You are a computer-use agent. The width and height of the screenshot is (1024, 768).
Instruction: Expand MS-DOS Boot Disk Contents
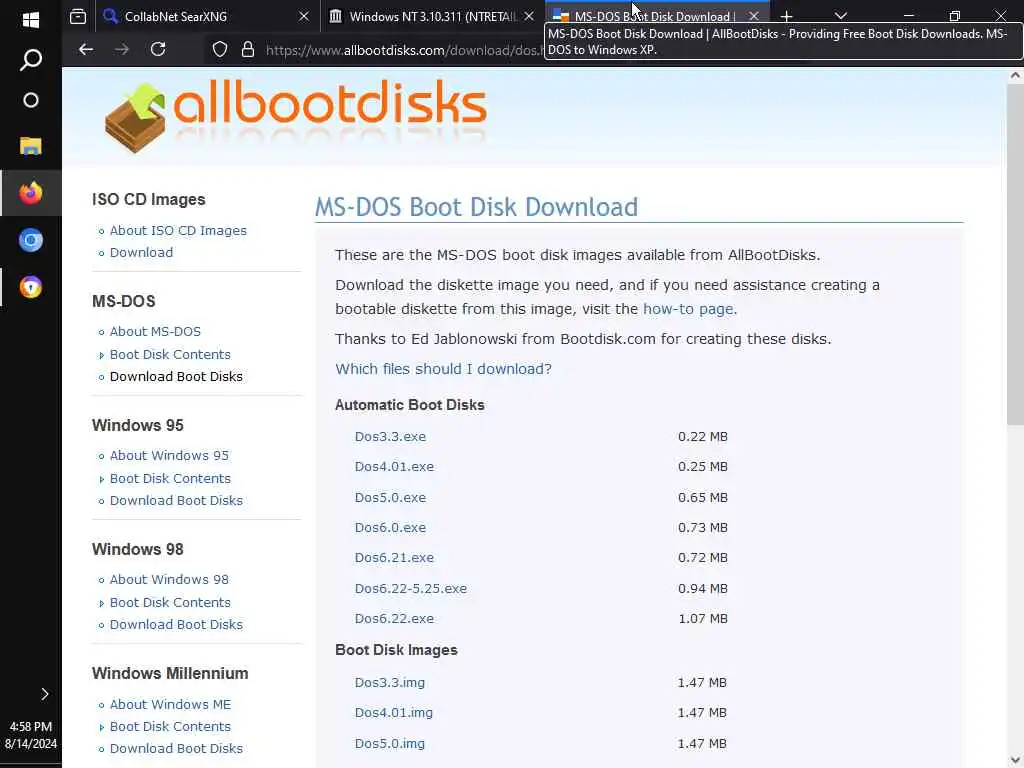pyautogui.click(x=170, y=355)
